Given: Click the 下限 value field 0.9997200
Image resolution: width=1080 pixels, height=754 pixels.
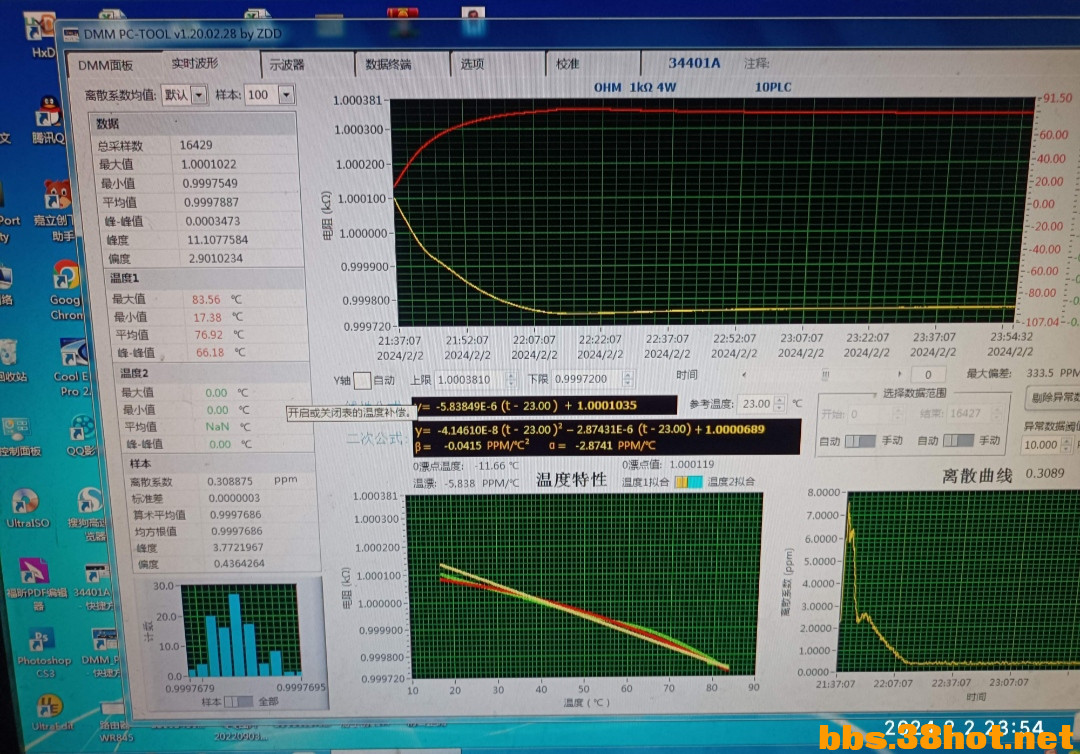Looking at the screenshot, I should point(586,379).
